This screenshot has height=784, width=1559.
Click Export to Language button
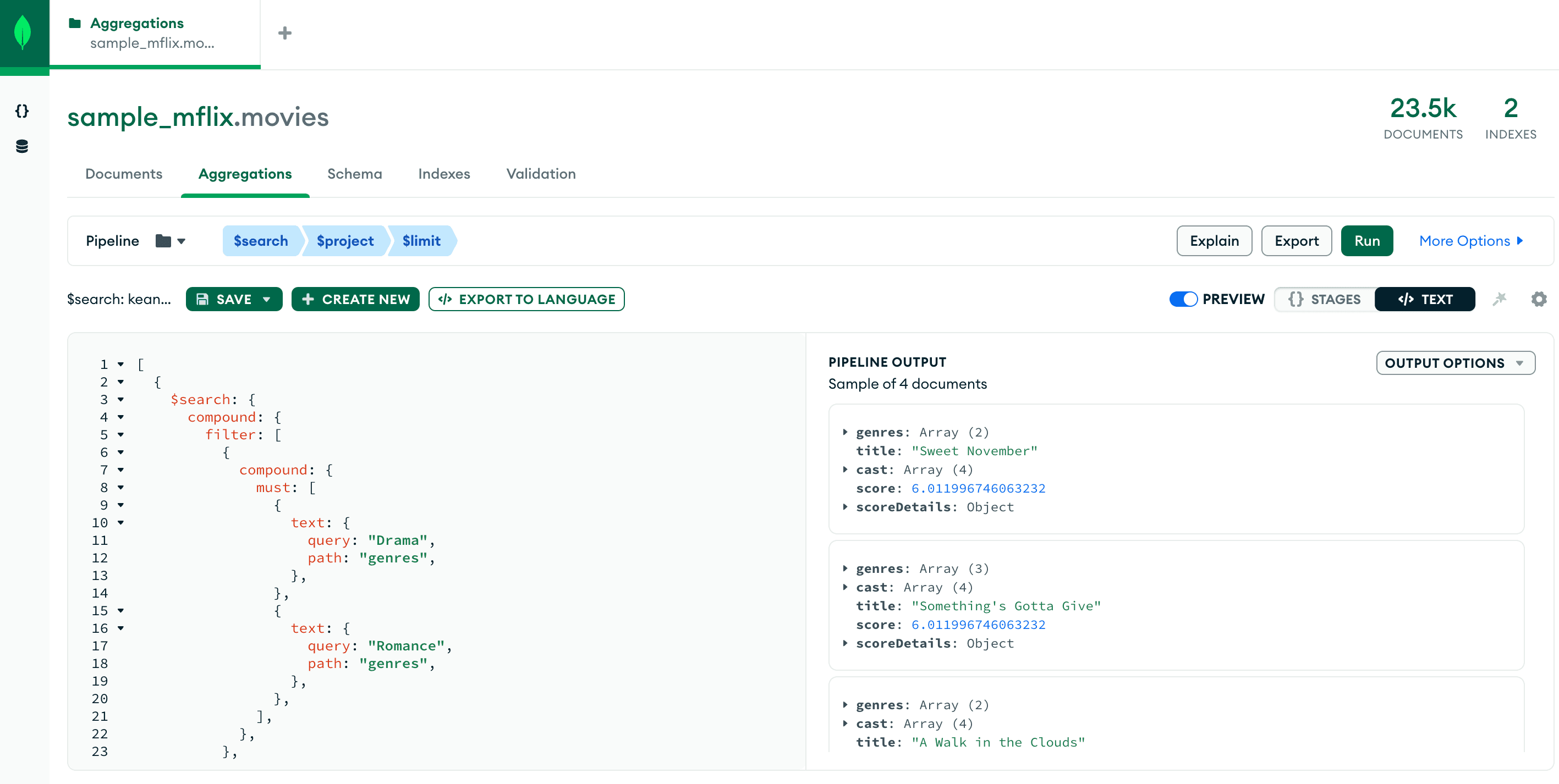click(526, 299)
